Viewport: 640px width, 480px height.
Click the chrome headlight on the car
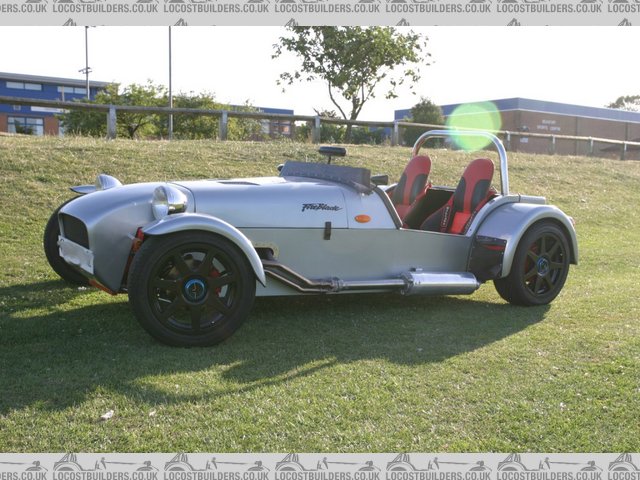[167, 201]
